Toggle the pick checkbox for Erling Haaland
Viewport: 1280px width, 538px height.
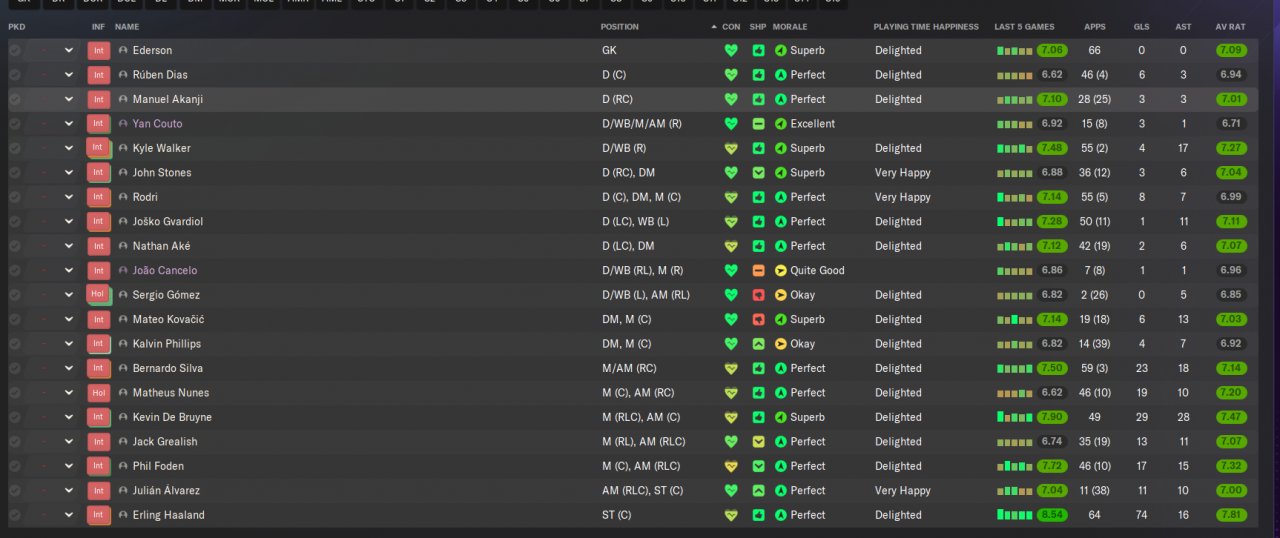pyautogui.click(x=15, y=515)
